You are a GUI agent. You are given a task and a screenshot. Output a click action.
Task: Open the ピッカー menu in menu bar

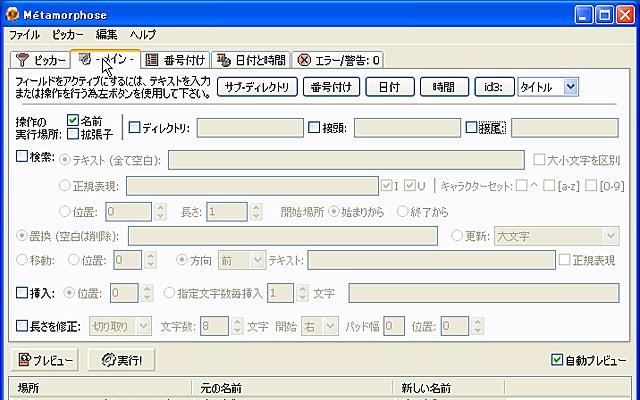[x=68, y=35]
